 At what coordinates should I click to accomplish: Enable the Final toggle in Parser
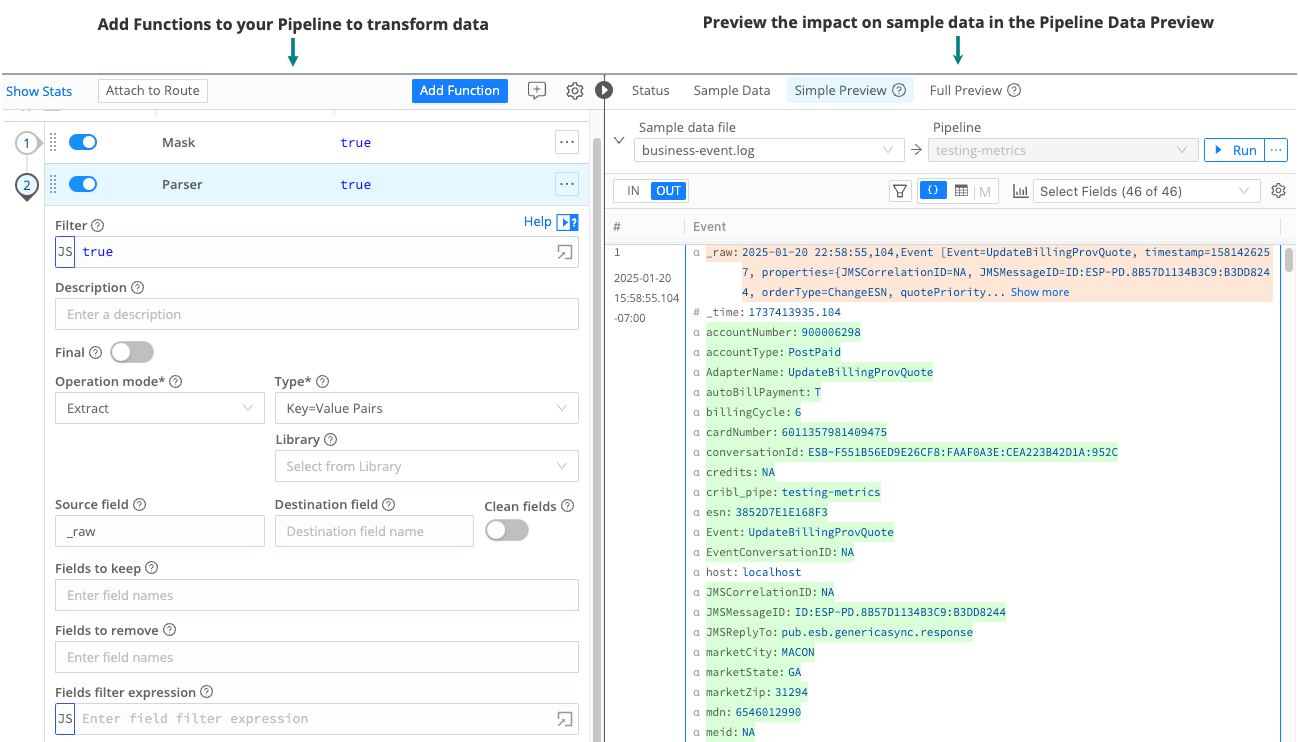click(131, 352)
